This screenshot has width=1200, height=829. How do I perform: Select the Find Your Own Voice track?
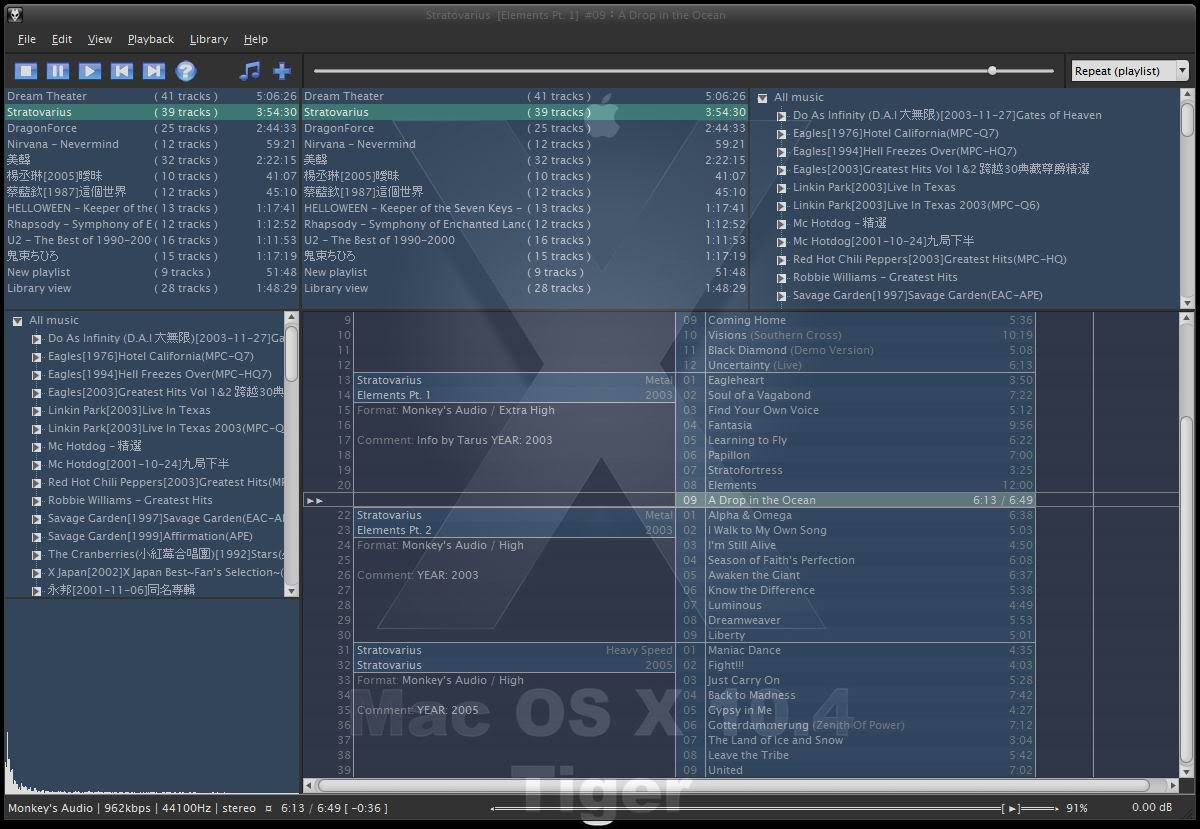(x=857, y=410)
